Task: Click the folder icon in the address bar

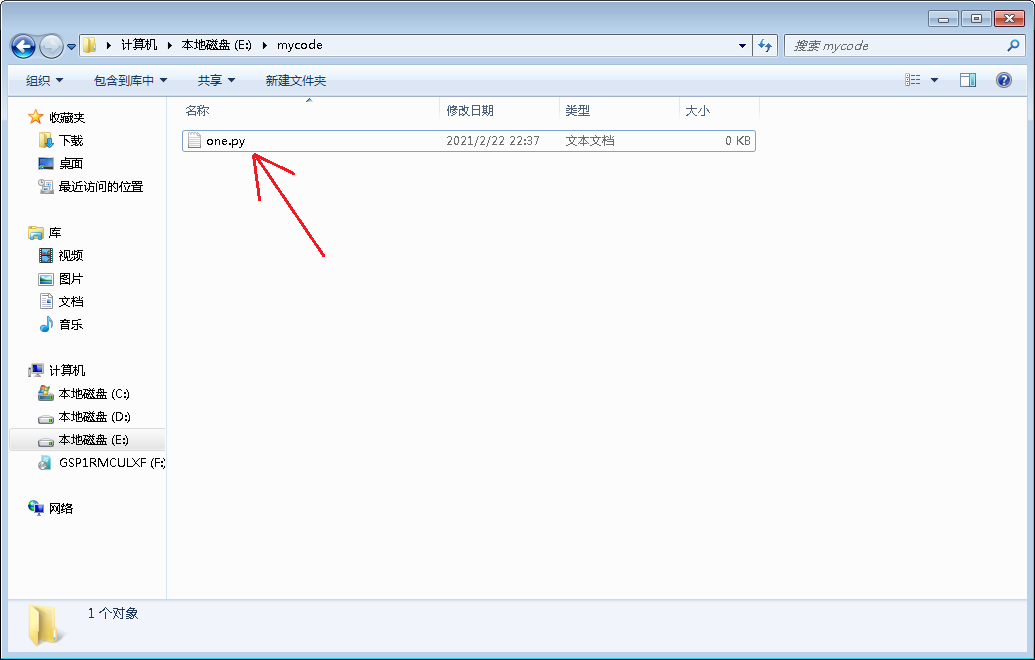Action: coord(90,45)
